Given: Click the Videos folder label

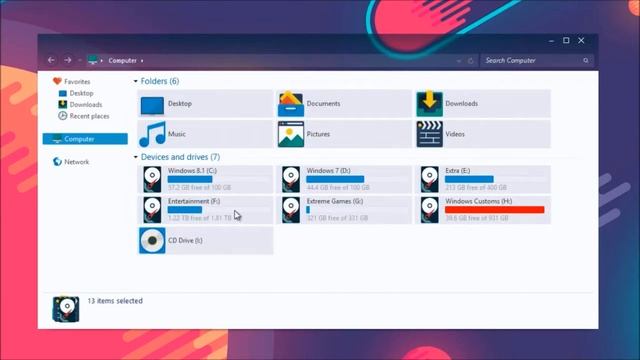Looking at the screenshot, I should pyautogui.click(x=455, y=134).
